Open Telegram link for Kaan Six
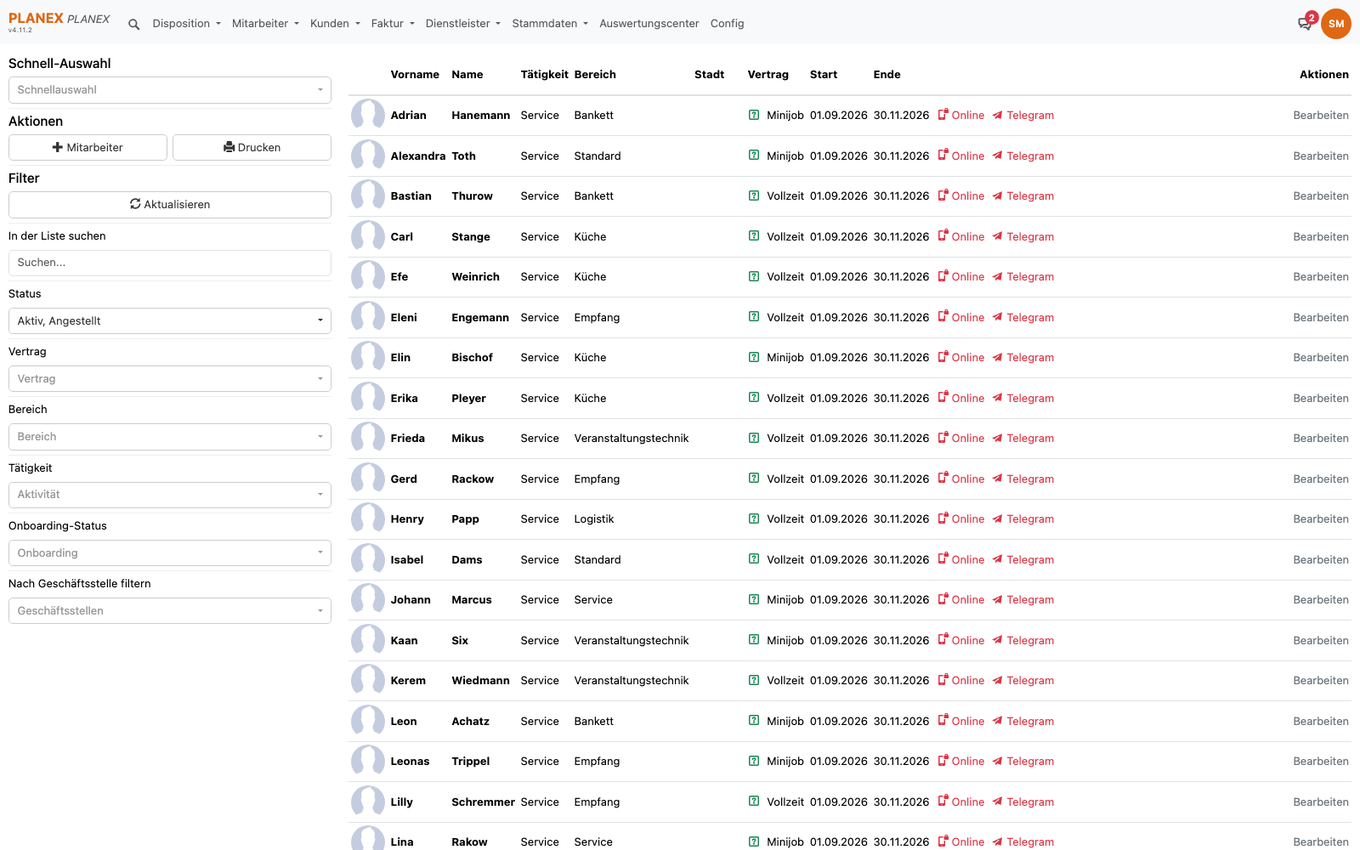The width and height of the screenshot is (1360, 850). (1023, 640)
